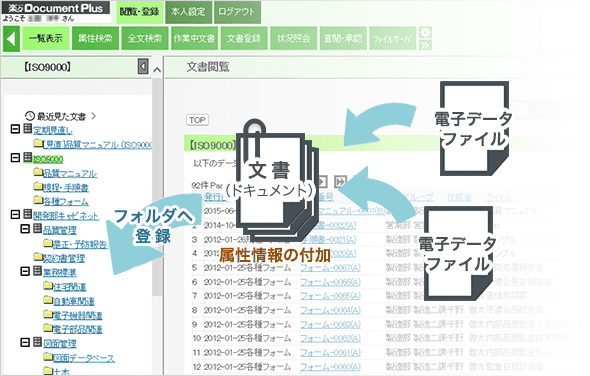Click the double-chevron more icon in toolbar

point(425,45)
